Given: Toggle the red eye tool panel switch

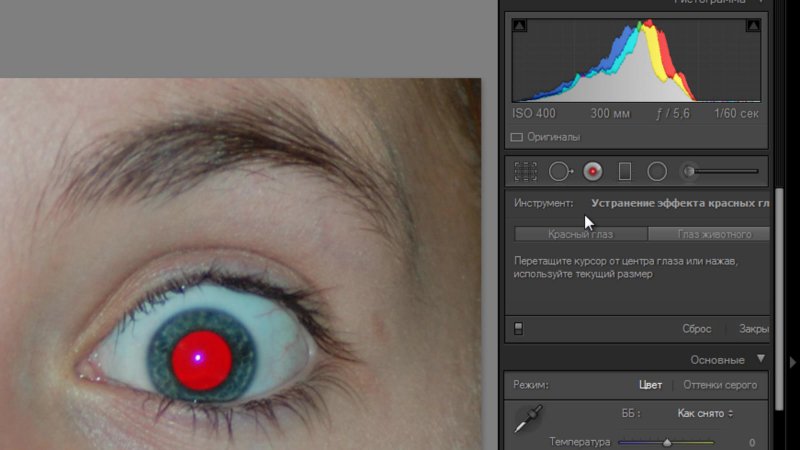Looking at the screenshot, I should (x=518, y=328).
